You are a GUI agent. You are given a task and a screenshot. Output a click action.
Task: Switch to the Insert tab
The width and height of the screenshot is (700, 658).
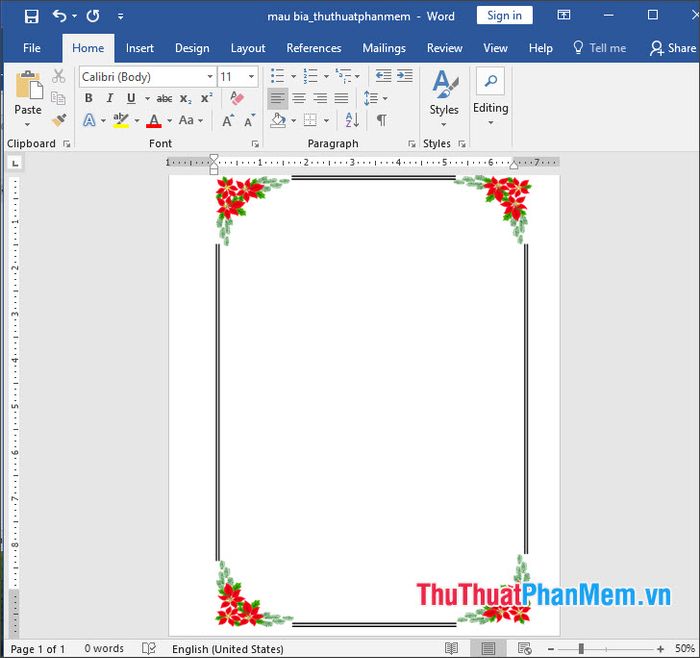139,48
